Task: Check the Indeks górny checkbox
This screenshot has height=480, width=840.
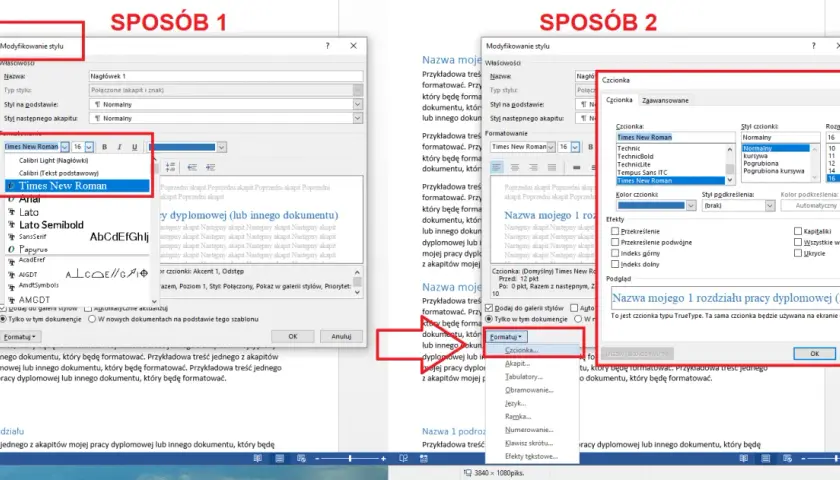Action: [x=615, y=253]
